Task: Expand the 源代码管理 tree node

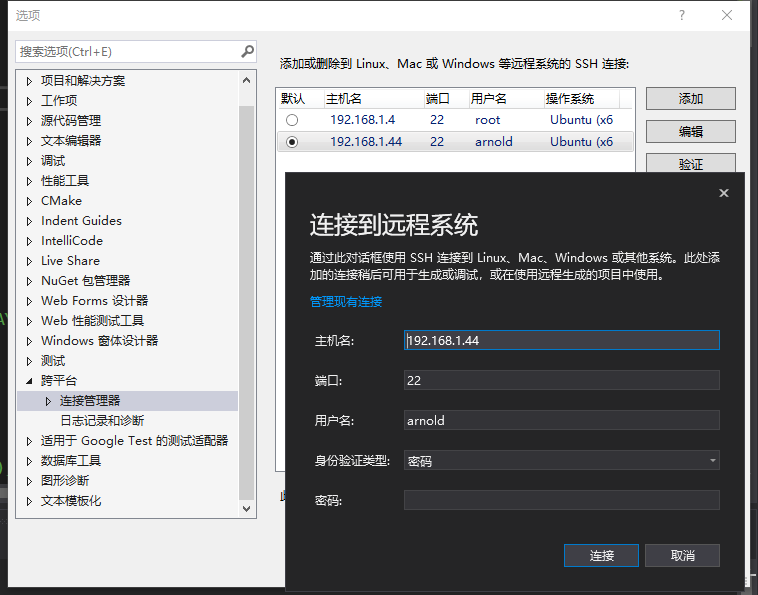Action: (x=29, y=121)
